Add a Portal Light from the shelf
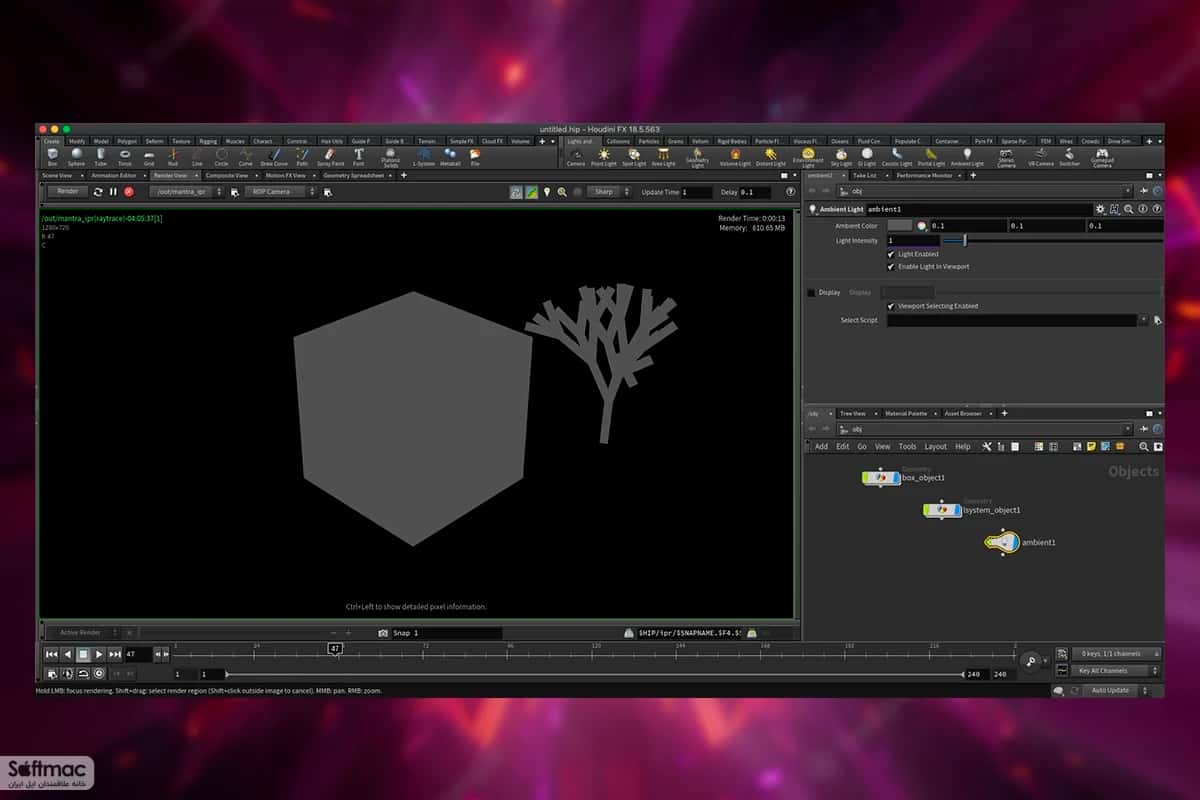The width and height of the screenshot is (1200, 800). coord(931,157)
